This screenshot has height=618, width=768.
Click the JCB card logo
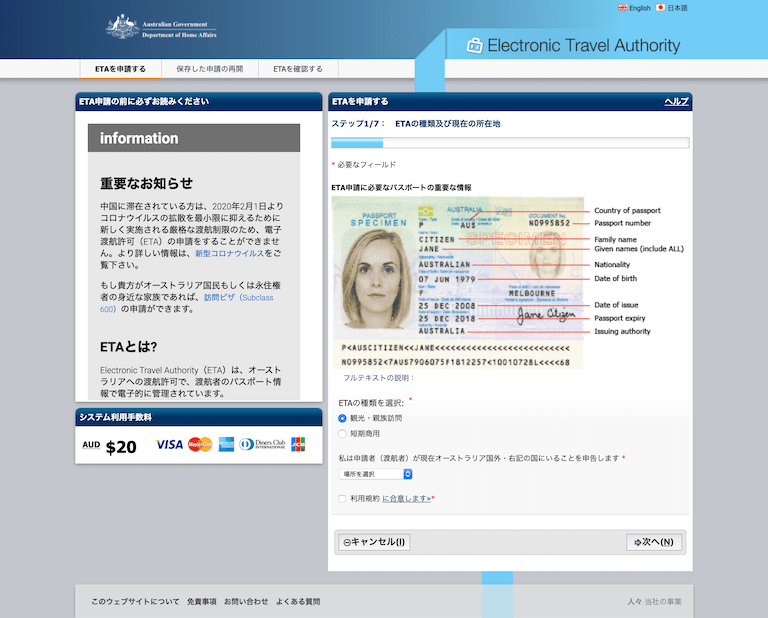click(x=298, y=444)
